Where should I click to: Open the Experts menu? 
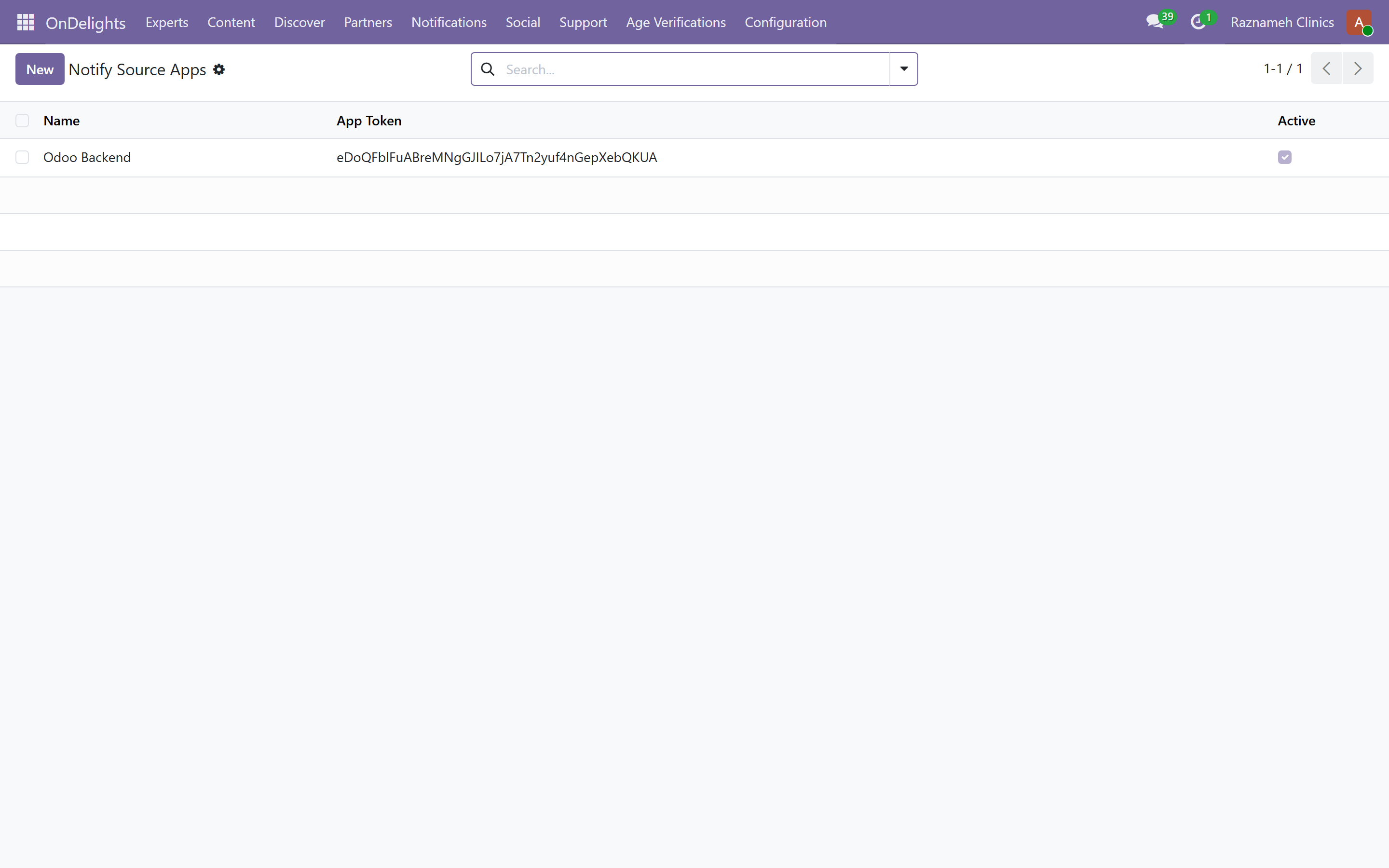point(167,22)
